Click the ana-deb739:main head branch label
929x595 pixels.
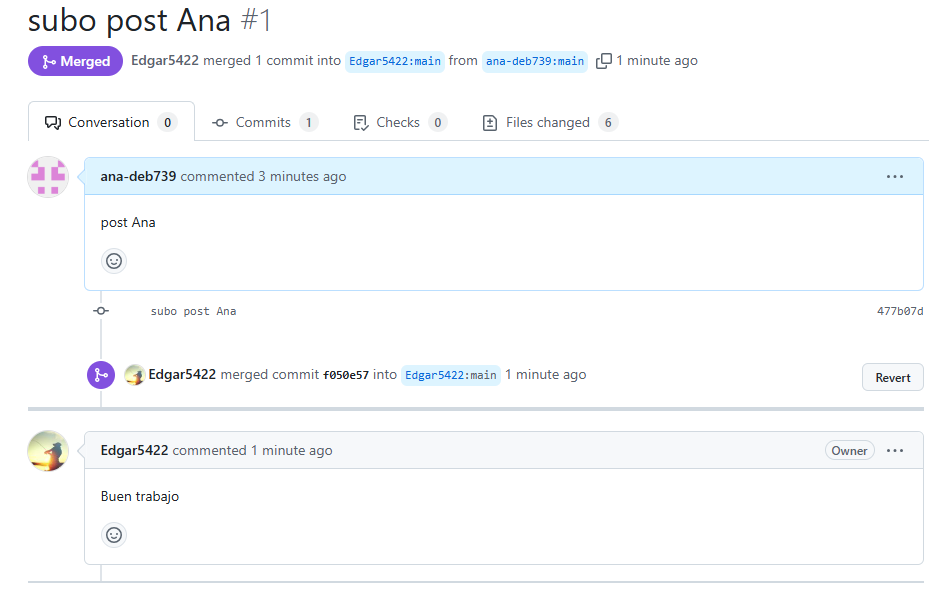(535, 61)
